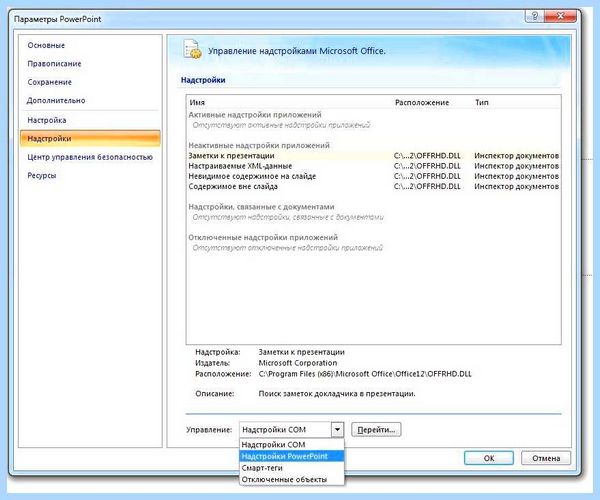Click location cell of Настраиваемые XML-данные row
Viewport: 600px width, 500px height.
pos(427,166)
